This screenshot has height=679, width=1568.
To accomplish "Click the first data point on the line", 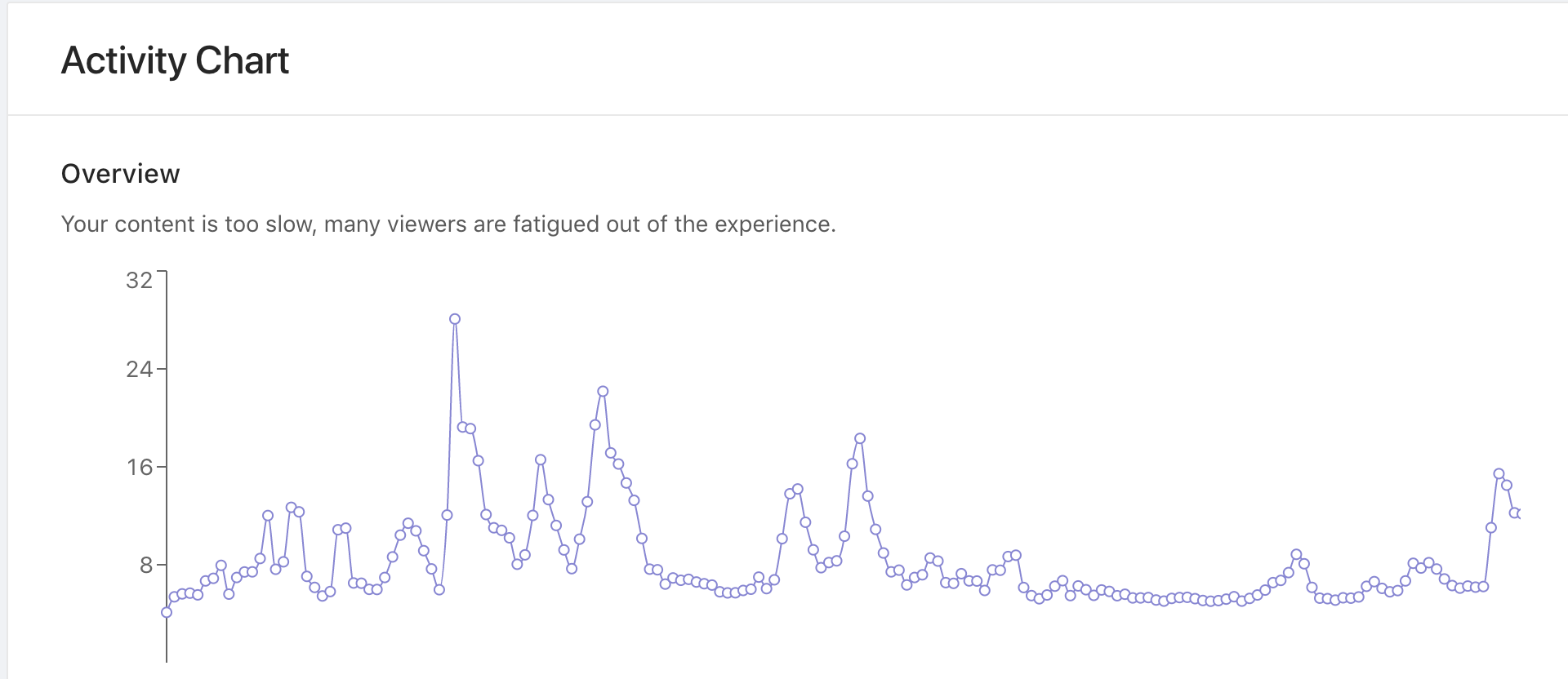I will click(167, 612).
